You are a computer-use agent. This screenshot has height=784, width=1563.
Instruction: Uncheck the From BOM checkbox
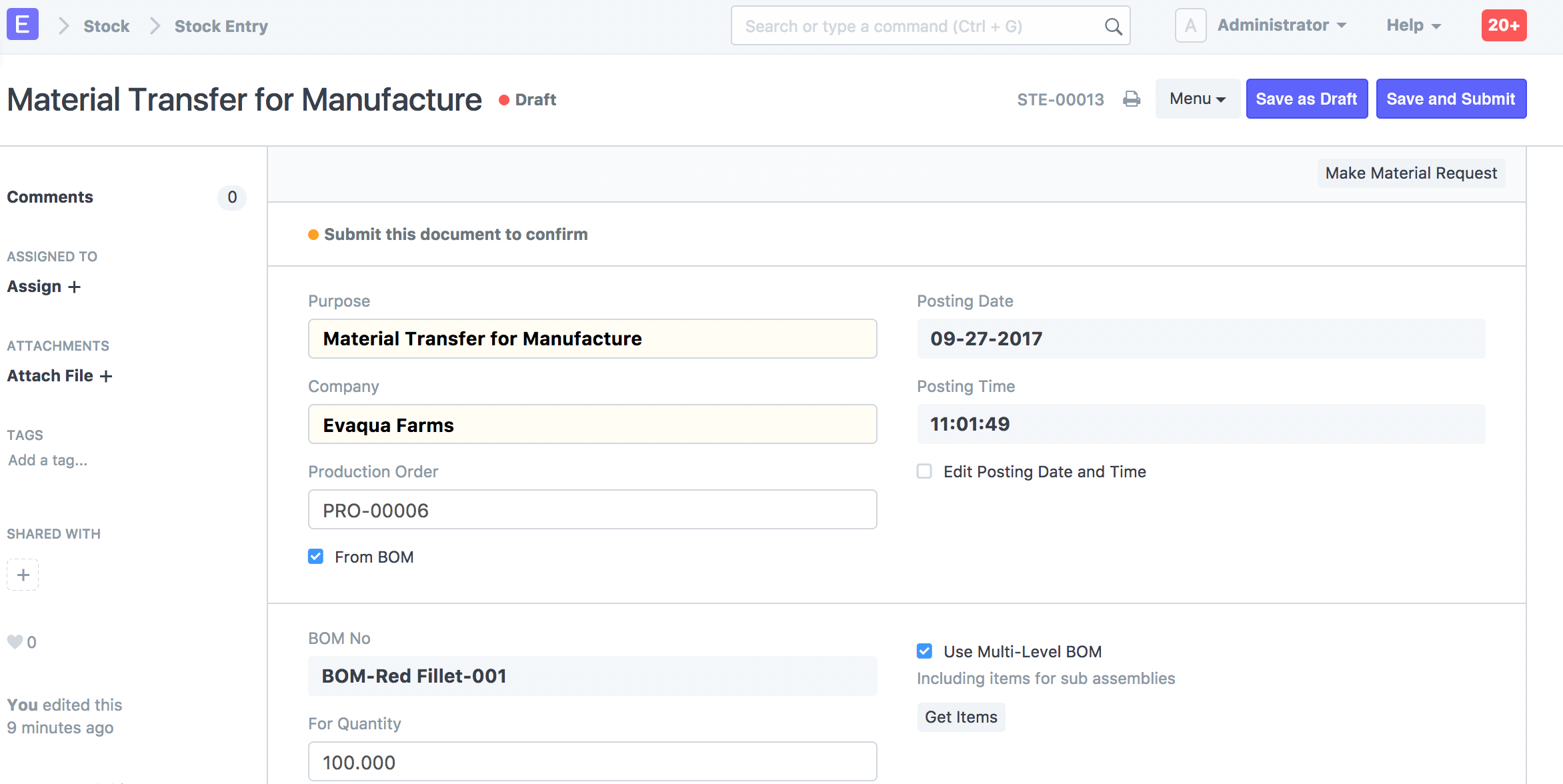tap(315, 556)
